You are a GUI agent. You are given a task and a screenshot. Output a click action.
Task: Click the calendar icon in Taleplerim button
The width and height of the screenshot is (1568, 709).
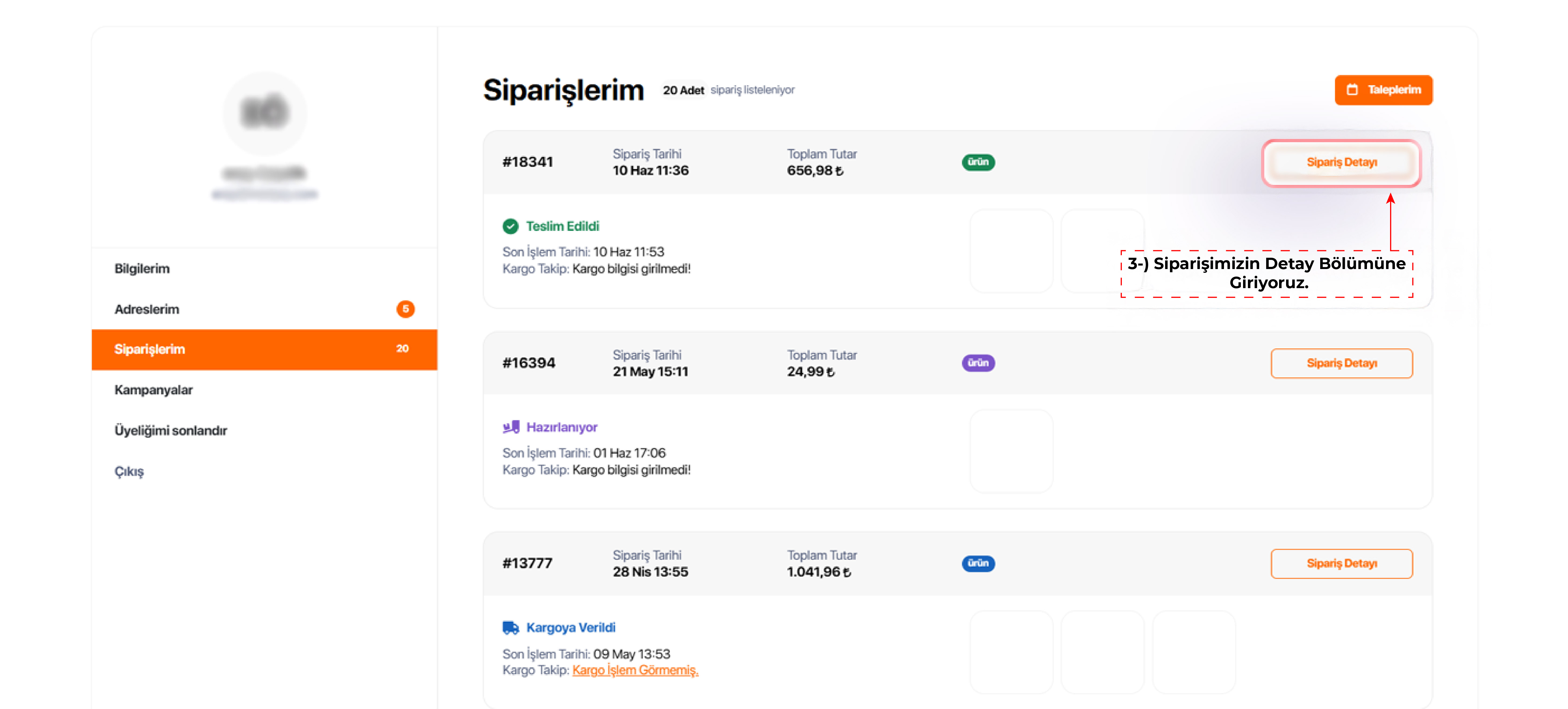(x=1352, y=90)
